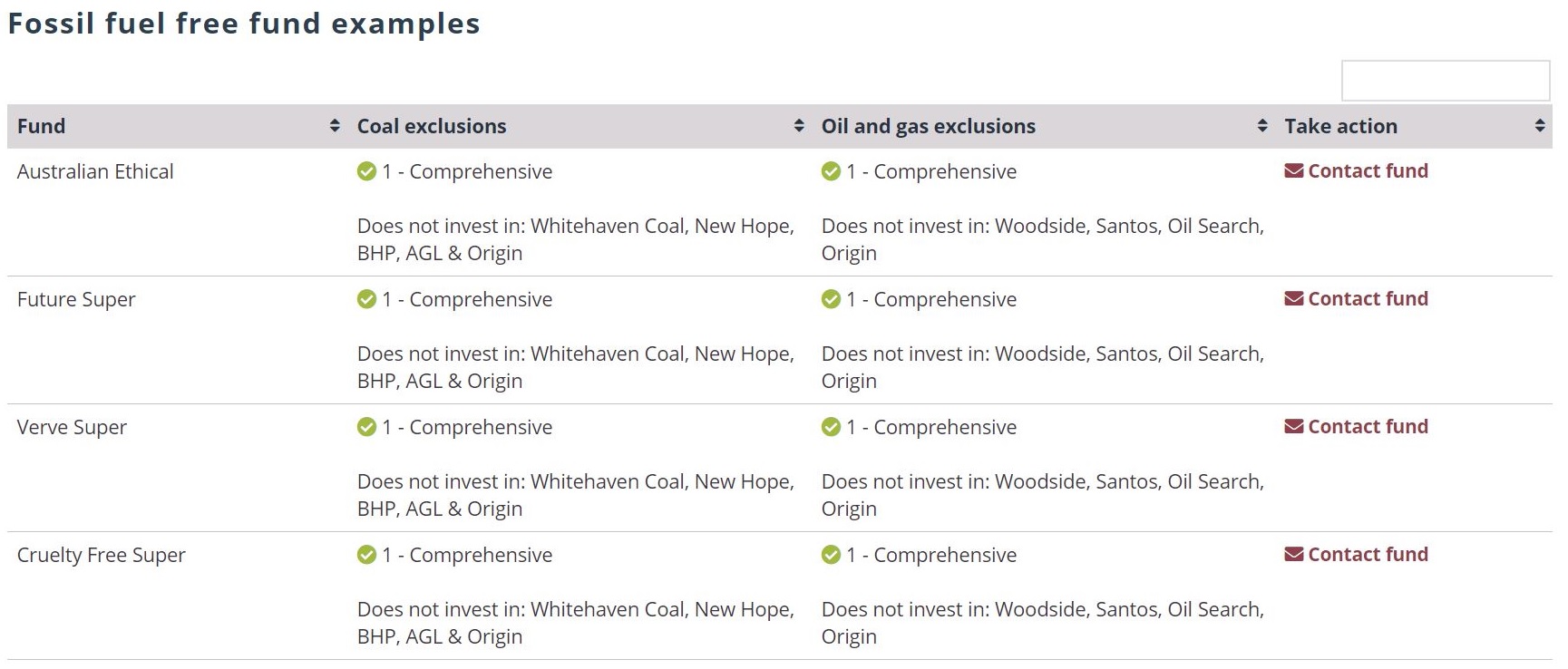Click the green check icon in Verve Super's coal exclusions

pyautogui.click(x=366, y=427)
